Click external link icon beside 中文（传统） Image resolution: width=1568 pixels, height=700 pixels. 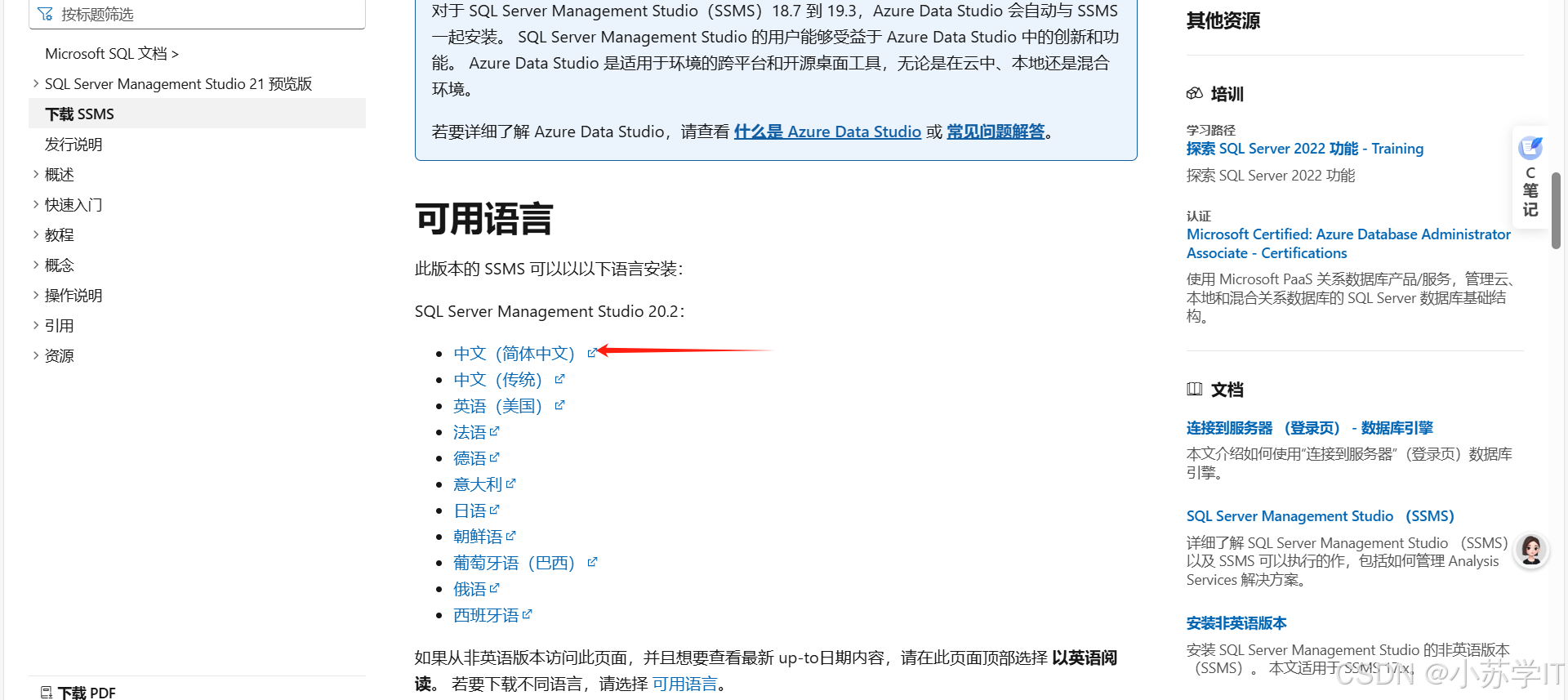(559, 379)
